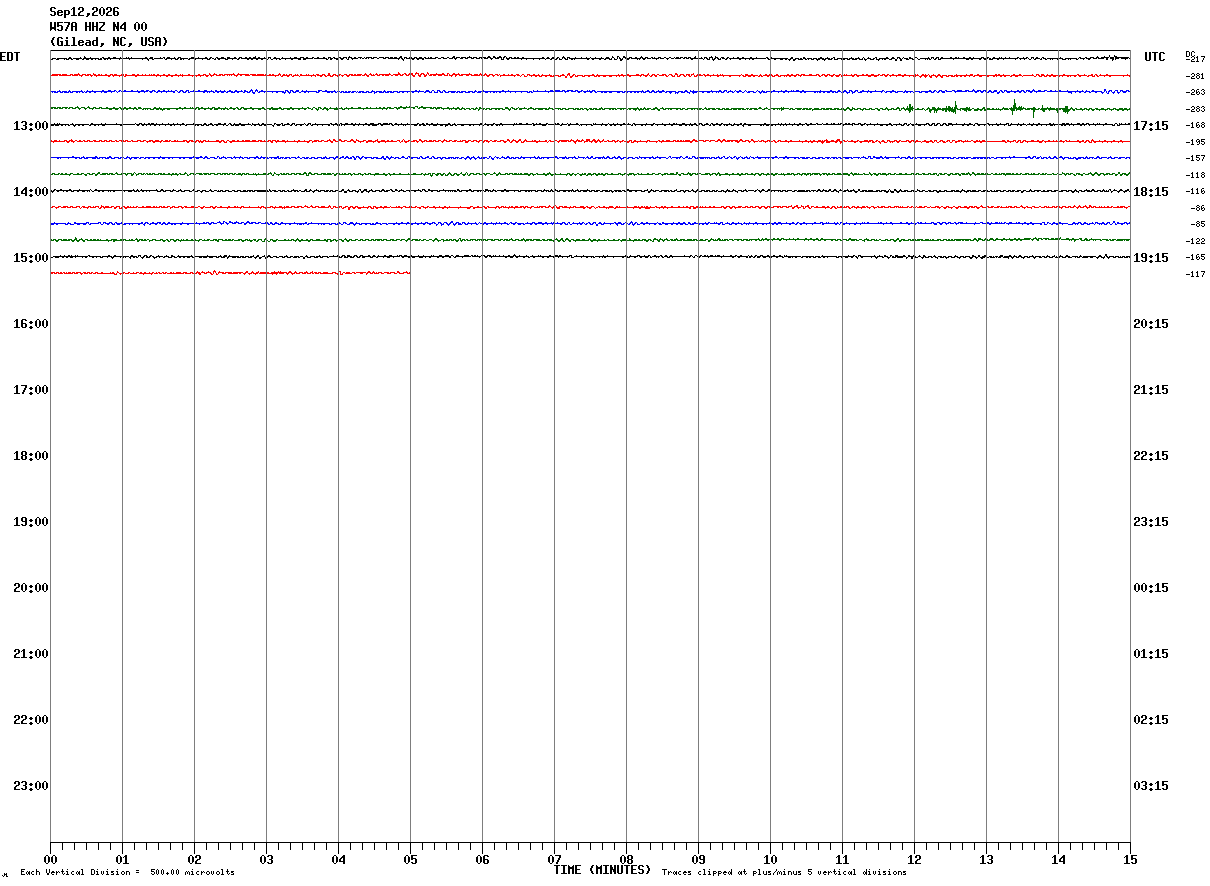
Task: Click the Sep12,2026 date text
Action: pyautogui.click(x=85, y=12)
